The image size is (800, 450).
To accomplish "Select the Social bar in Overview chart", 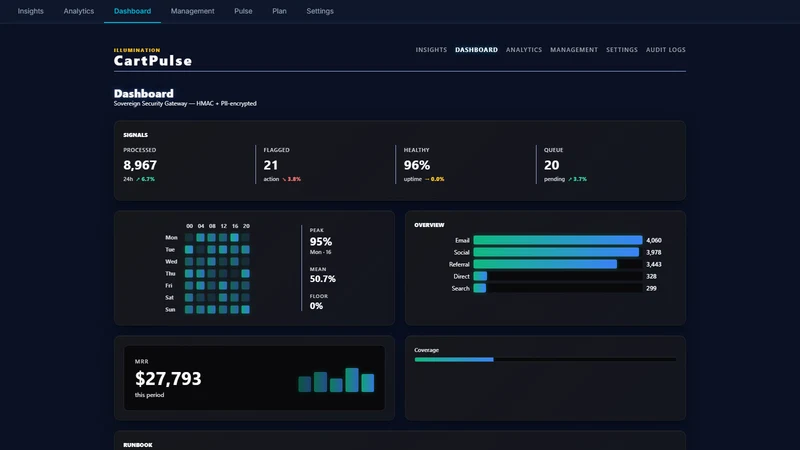I will [x=556, y=252].
